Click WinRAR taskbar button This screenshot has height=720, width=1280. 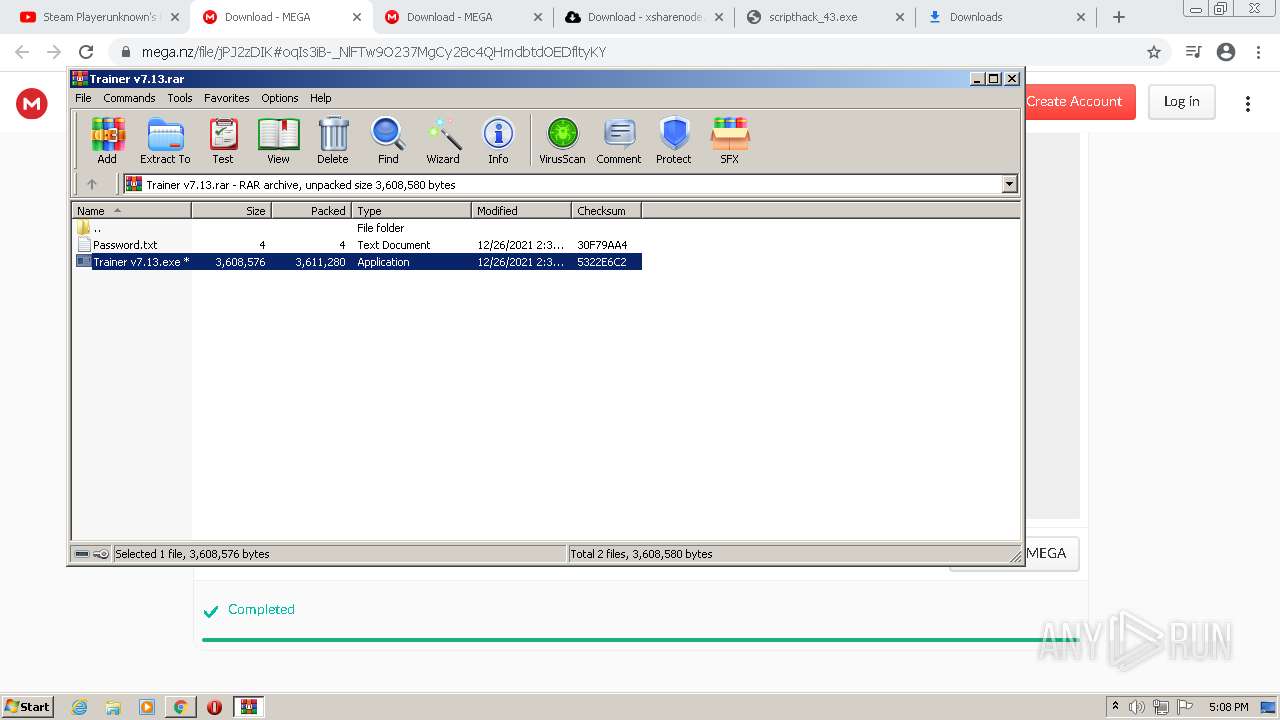point(248,707)
